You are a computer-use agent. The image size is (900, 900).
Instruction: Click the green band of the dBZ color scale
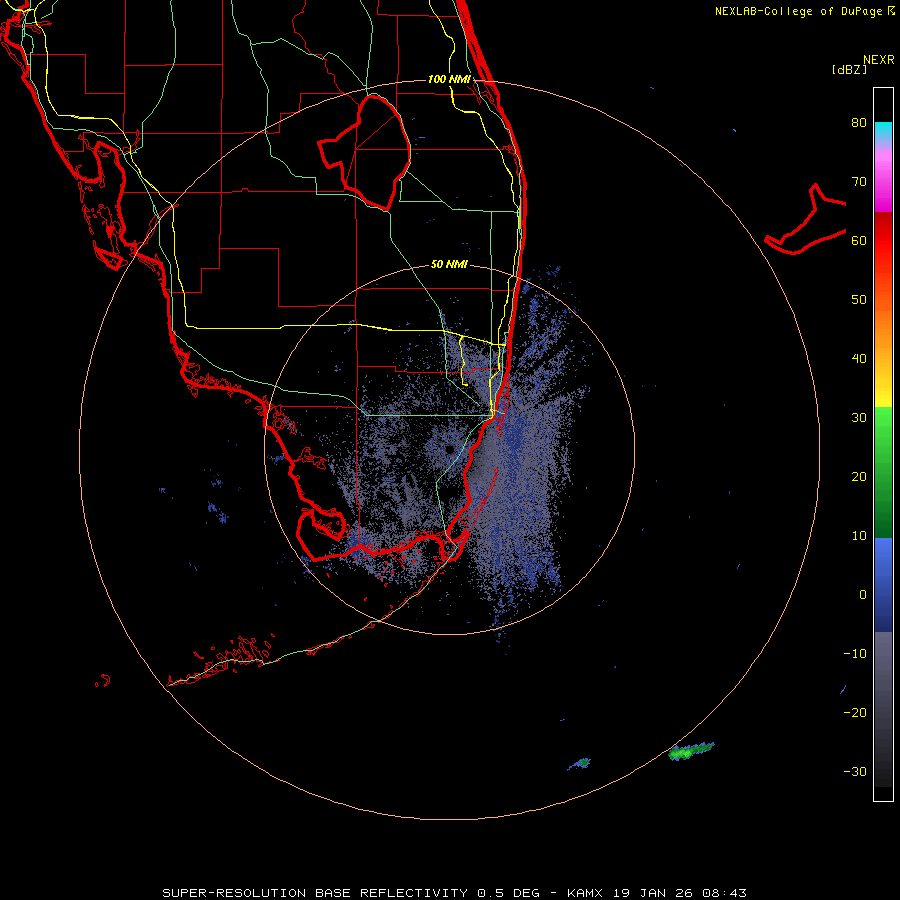[x=883, y=472]
